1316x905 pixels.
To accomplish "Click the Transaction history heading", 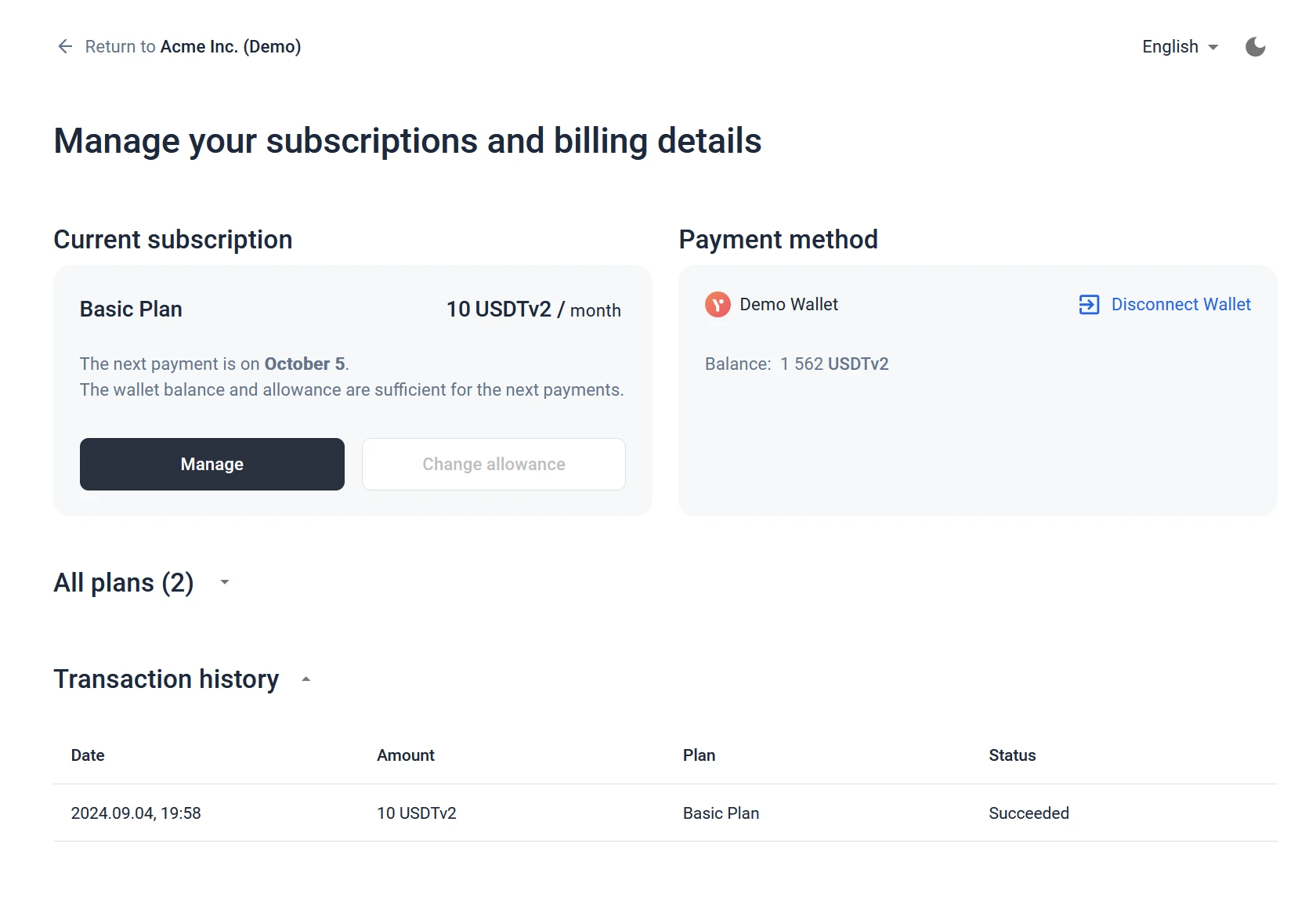I will (x=166, y=679).
